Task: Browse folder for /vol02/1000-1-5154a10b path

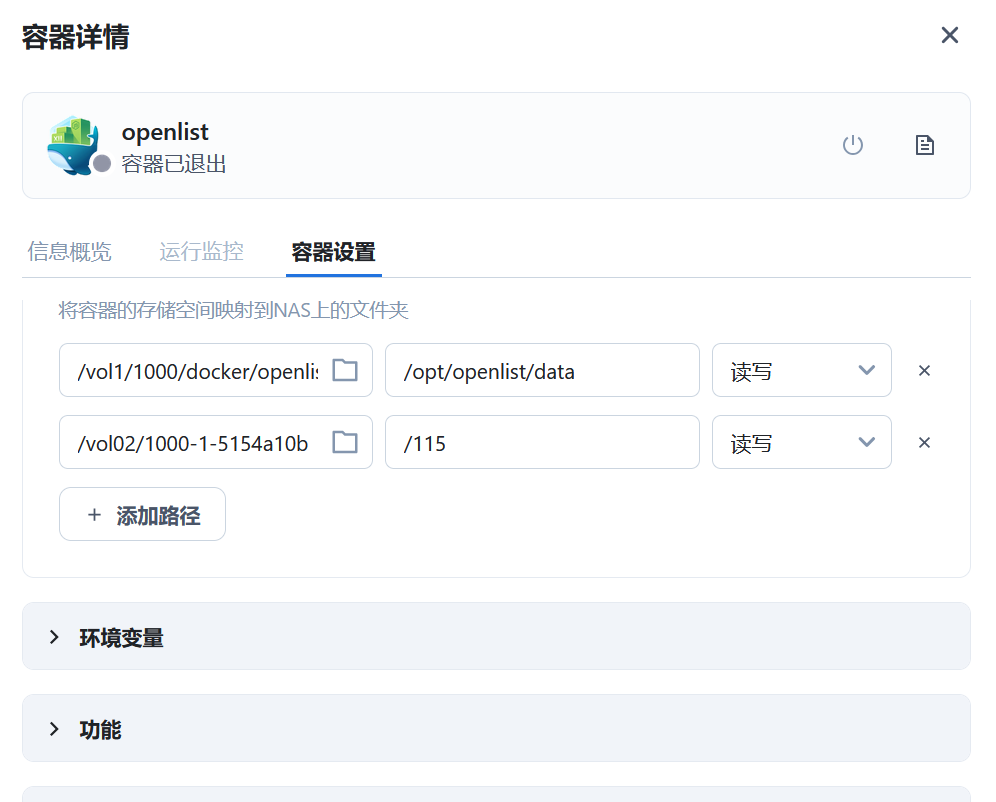Action: [345, 442]
